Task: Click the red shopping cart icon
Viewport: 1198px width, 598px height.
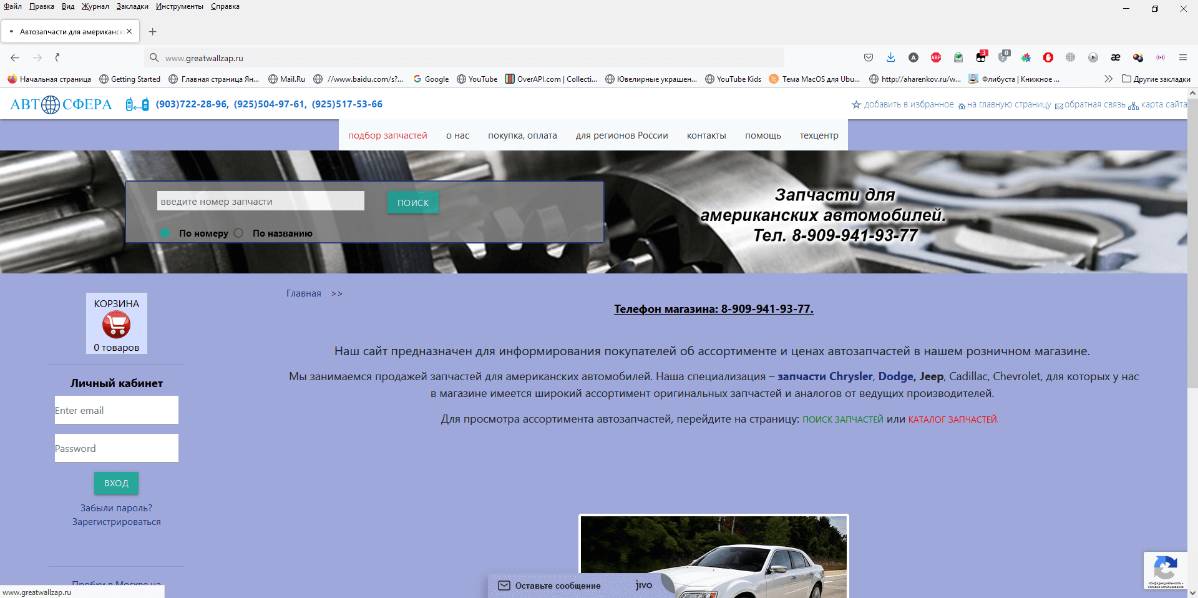Action: [x=116, y=324]
